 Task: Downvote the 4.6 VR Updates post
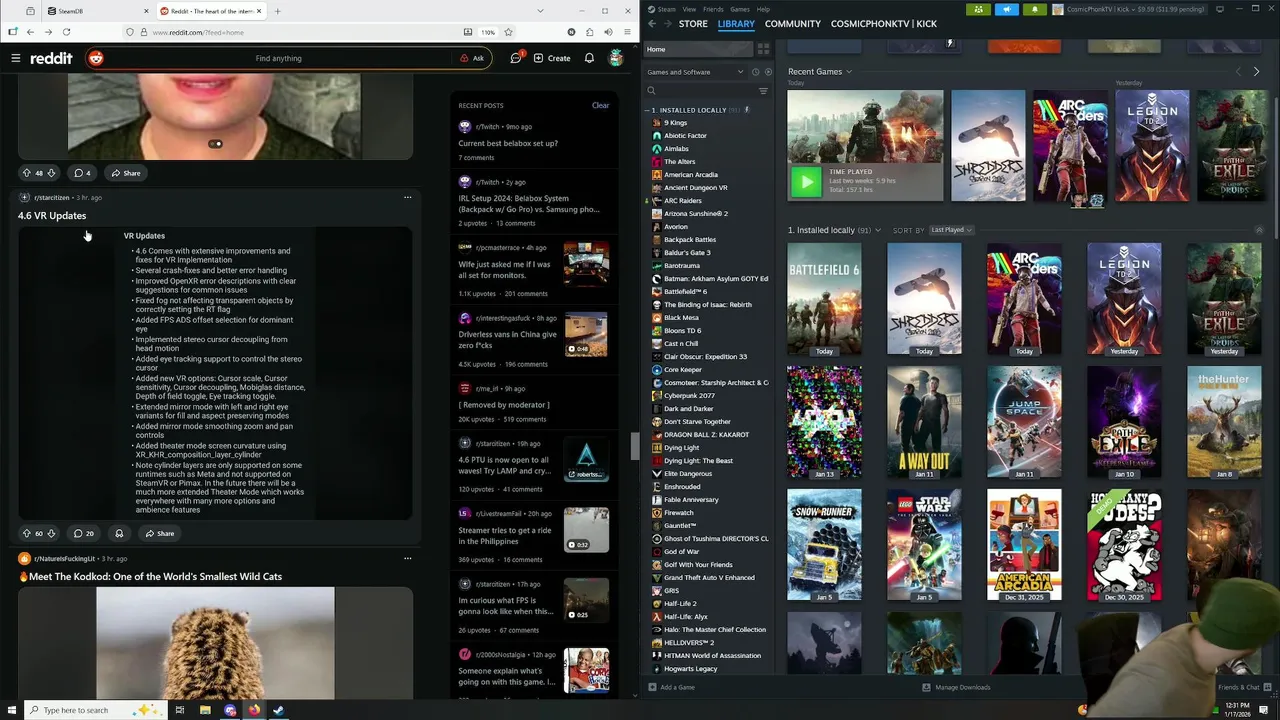[51, 533]
